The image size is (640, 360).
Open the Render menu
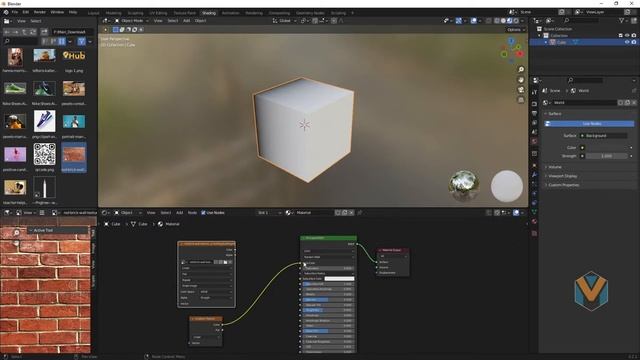pyautogui.click(x=40, y=12)
